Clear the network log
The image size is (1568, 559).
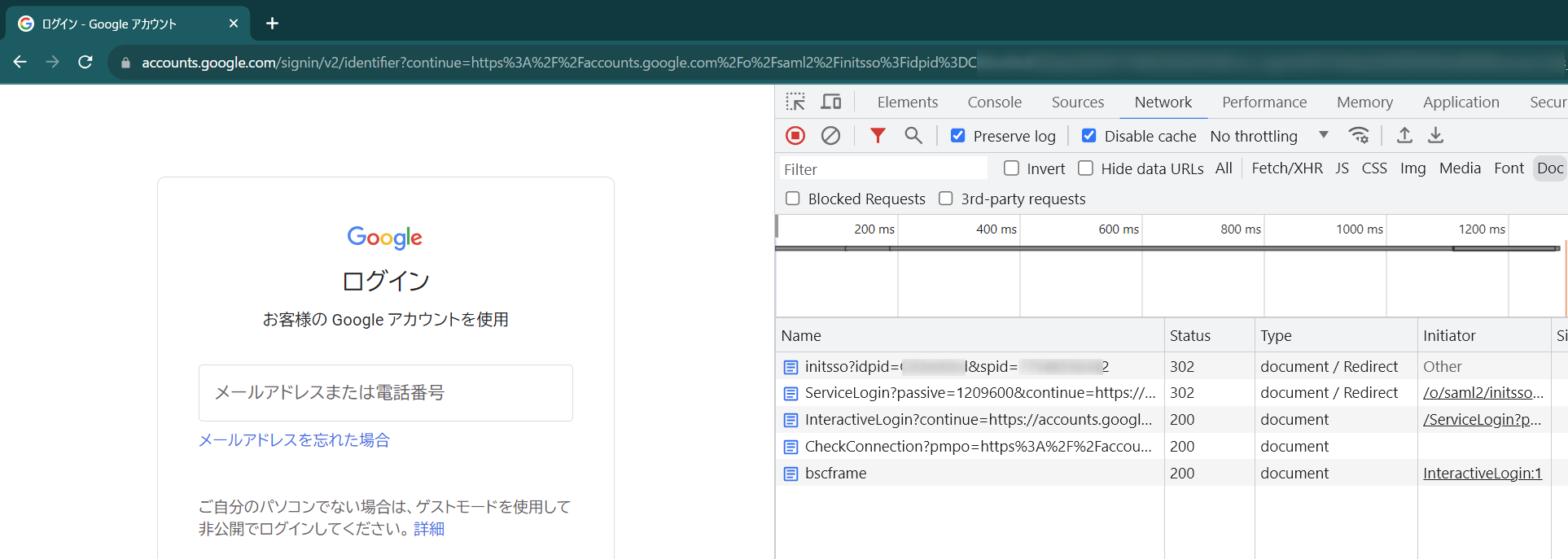point(830,136)
